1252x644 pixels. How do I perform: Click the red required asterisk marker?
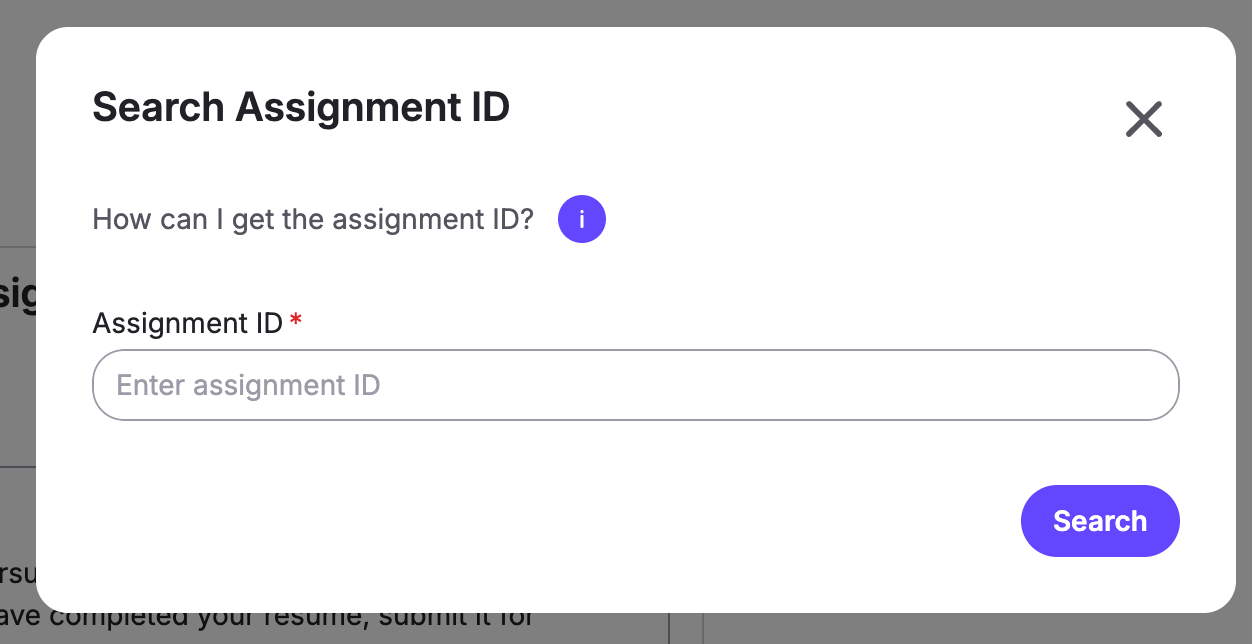[x=295, y=319]
